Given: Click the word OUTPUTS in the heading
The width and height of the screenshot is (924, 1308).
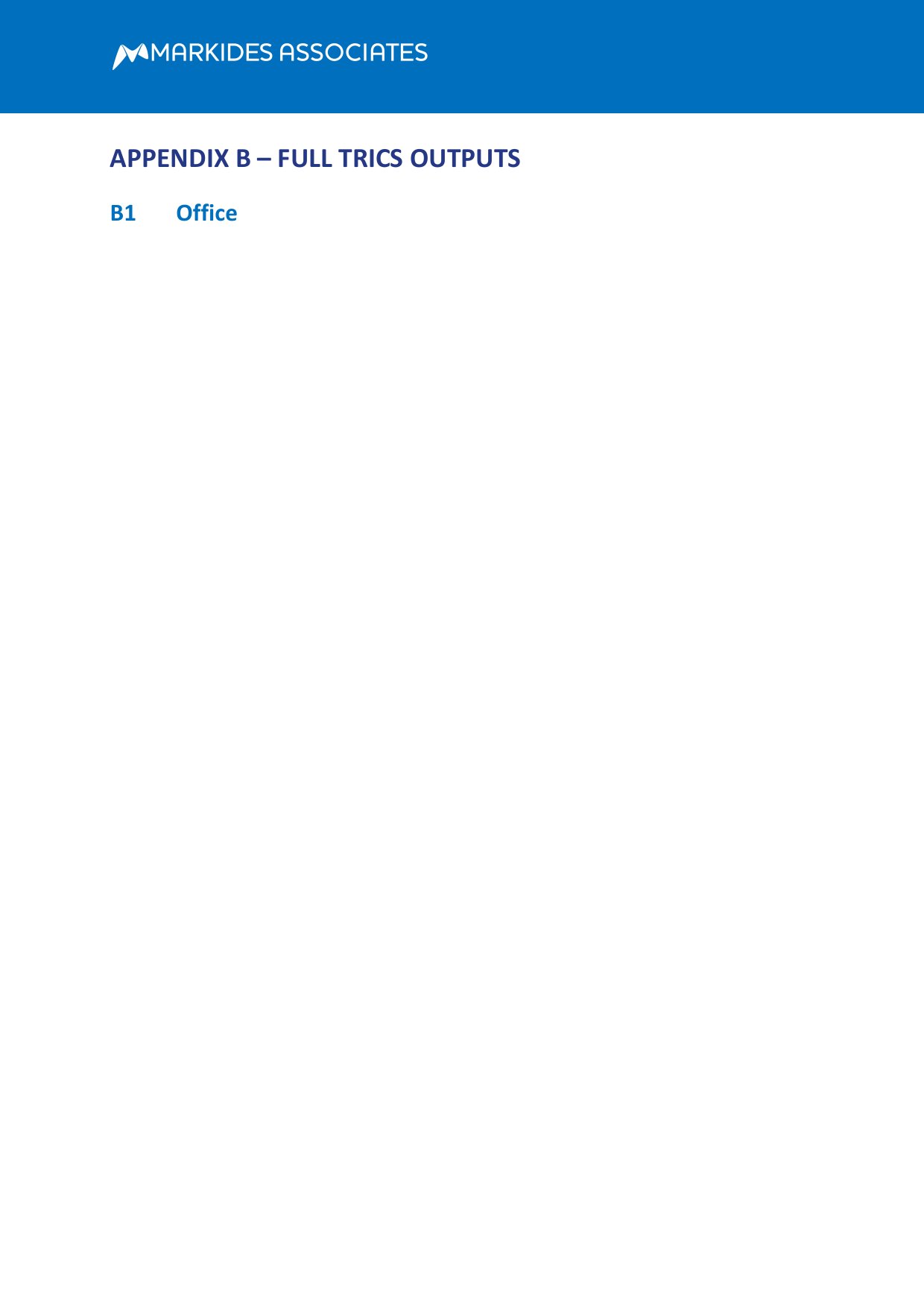Looking at the screenshot, I should (465, 159).
